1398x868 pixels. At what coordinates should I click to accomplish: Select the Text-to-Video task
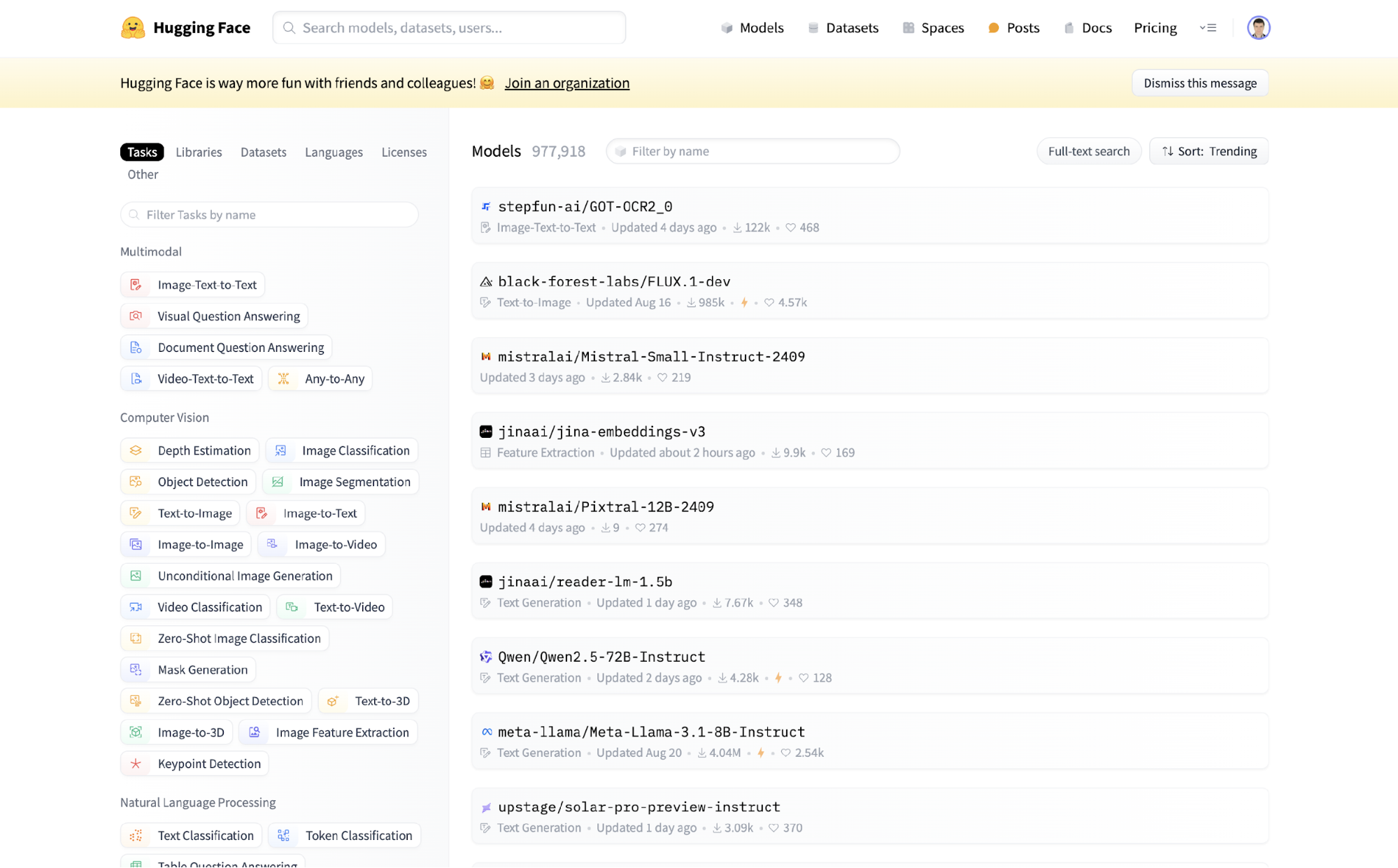pos(334,607)
